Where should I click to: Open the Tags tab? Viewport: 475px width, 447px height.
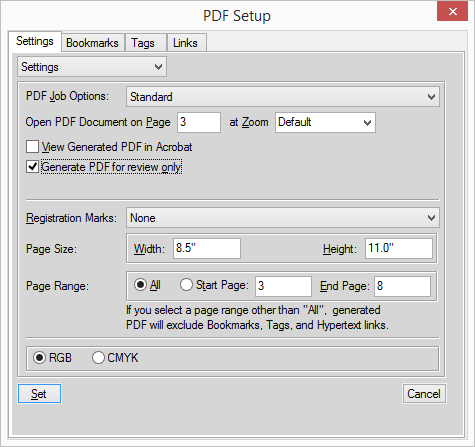pyautogui.click(x=145, y=43)
